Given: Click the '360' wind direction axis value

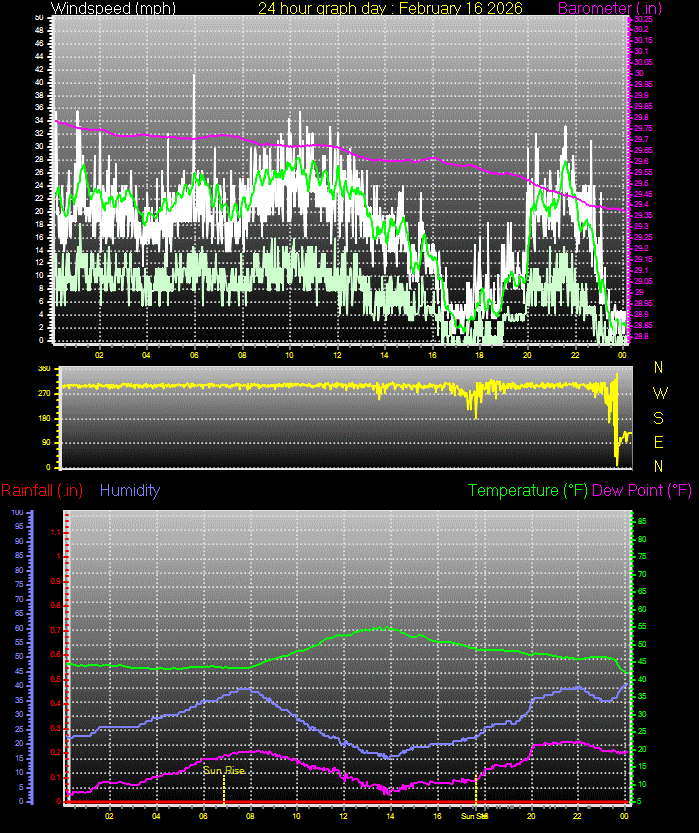Looking at the screenshot, I should pyautogui.click(x=45, y=368).
